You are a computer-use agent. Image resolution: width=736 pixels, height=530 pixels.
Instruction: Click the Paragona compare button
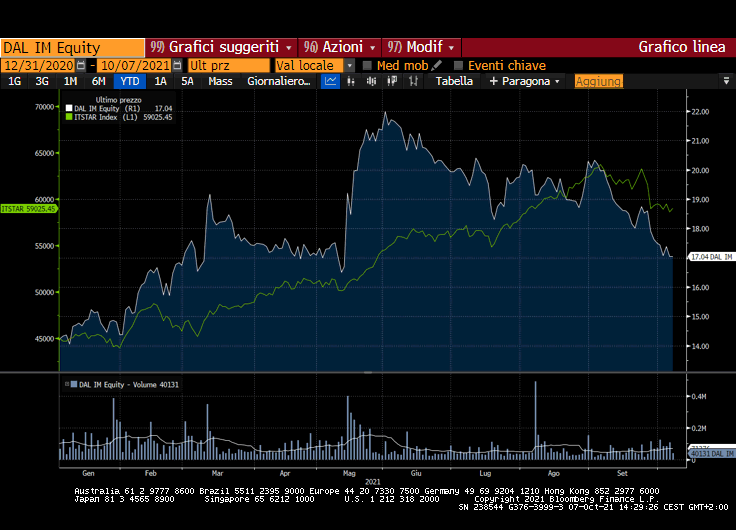click(x=525, y=82)
